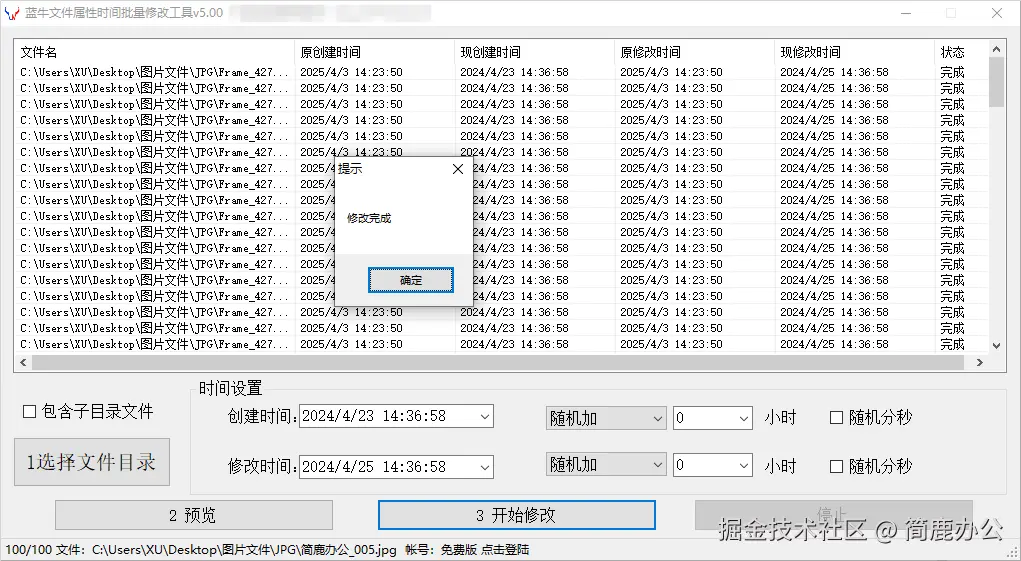Toggle the 包含子目录文件 checkbox
The width and height of the screenshot is (1021, 561).
click(x=29, y=411)
